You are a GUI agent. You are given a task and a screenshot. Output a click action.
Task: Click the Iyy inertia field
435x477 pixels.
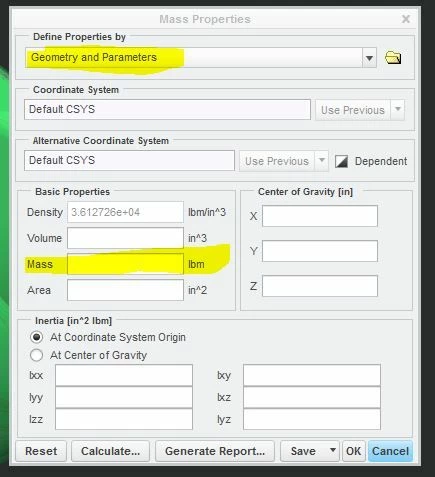(x=124, y=397)
